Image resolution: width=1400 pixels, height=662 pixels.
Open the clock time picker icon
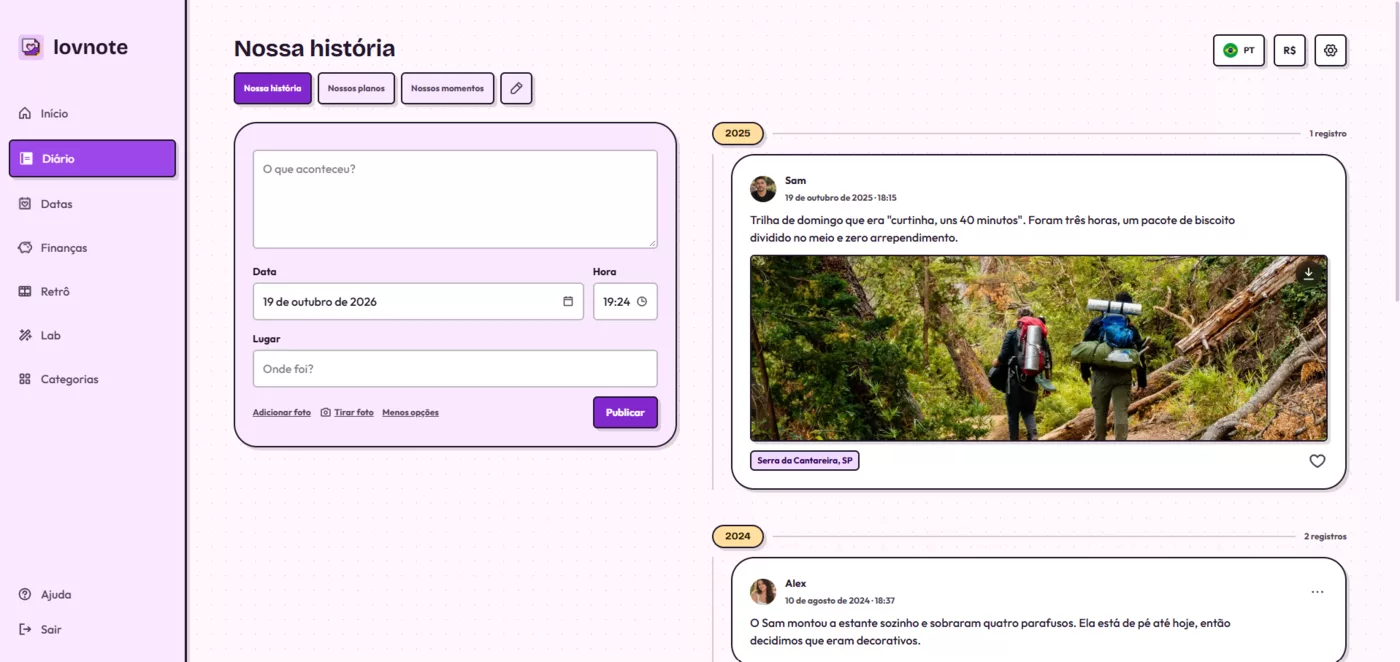[x=642, y=302]
